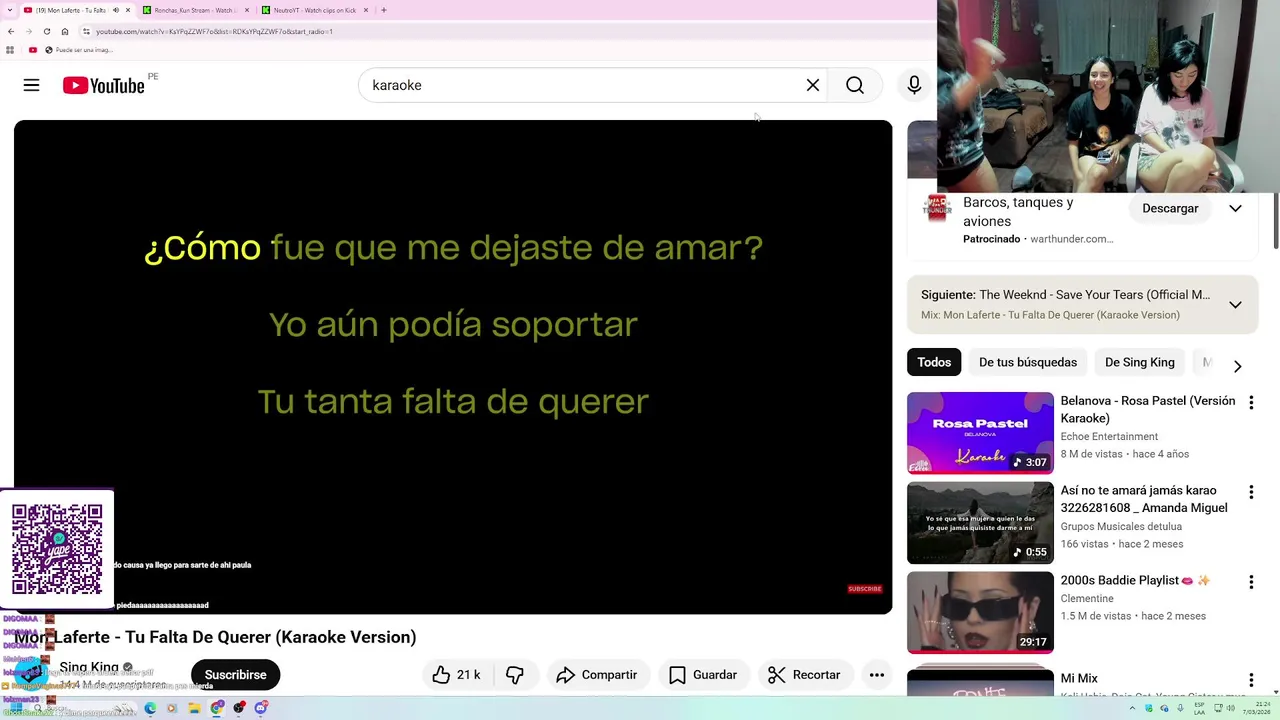
Task: Select the De tus búsquedas chip
Action: pos(1028,362)
